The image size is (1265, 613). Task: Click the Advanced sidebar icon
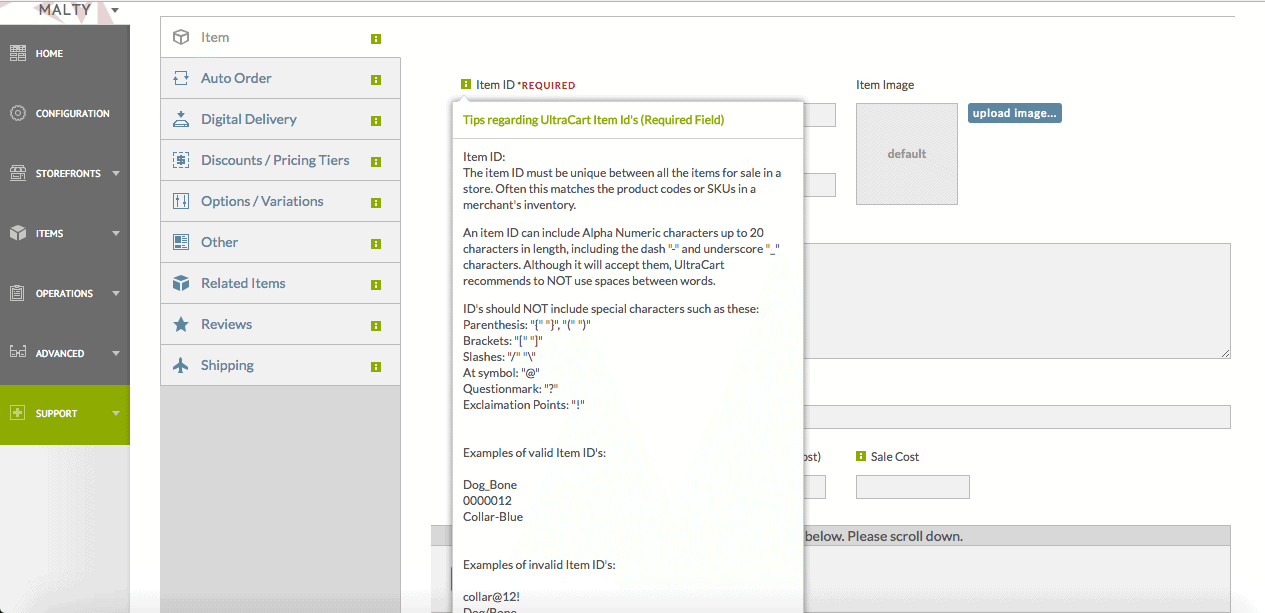pyautogui.click(x=18, y=353)
